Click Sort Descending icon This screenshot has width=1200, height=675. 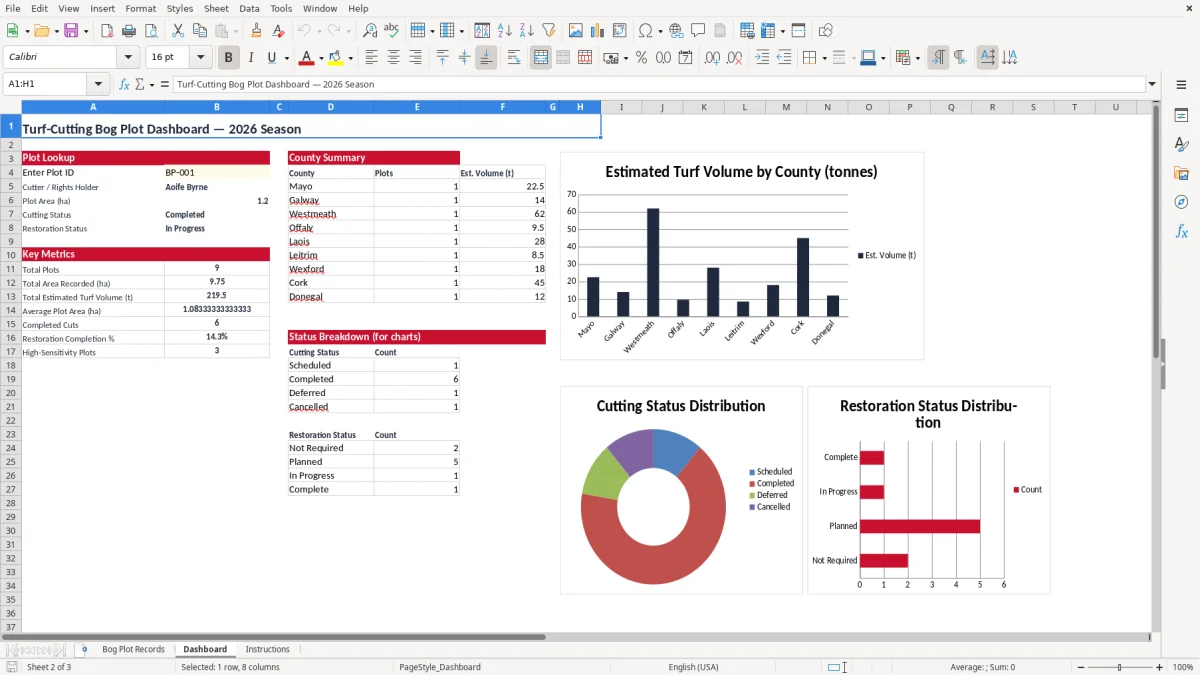(x=526, y=31)
